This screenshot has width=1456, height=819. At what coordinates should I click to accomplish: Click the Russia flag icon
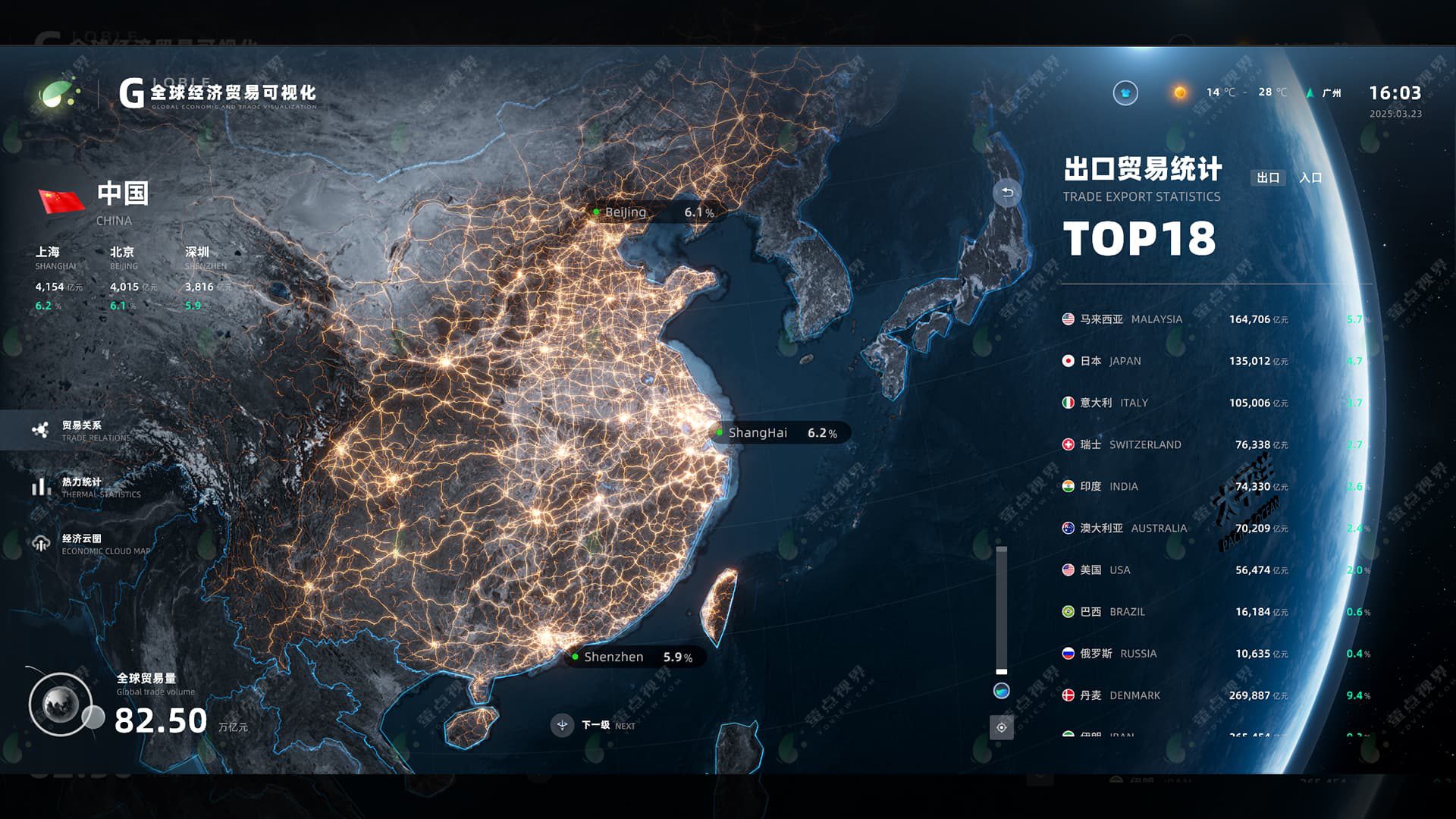[x=1068, y=653]
